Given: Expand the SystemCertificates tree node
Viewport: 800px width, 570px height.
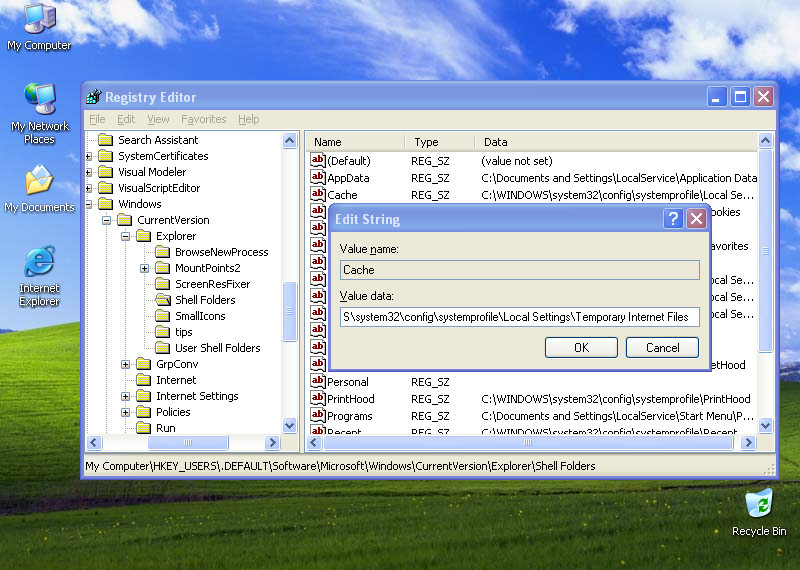Looking at the screenshot, I should (89, 156).
